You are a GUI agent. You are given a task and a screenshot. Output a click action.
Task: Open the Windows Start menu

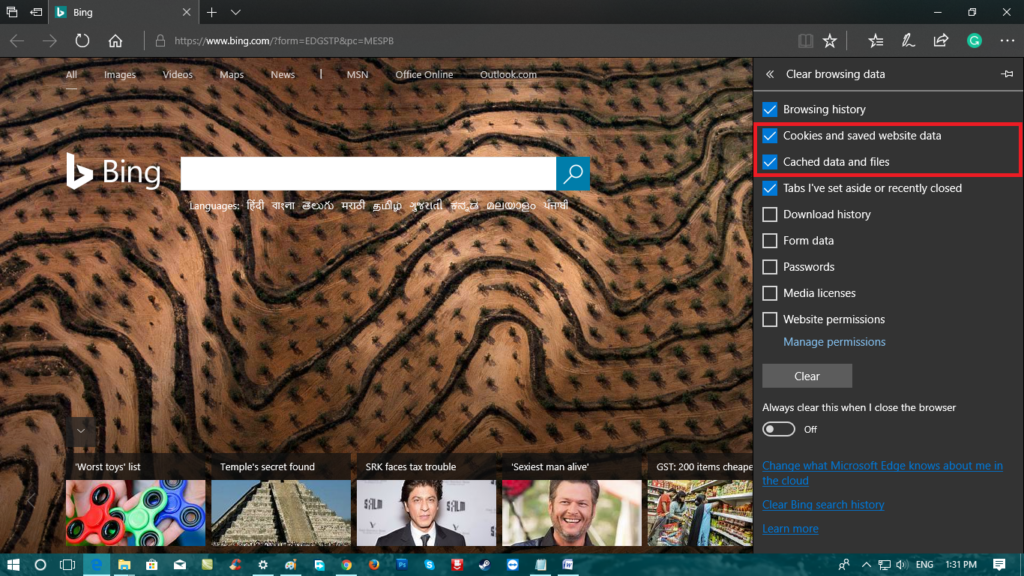tap(13, 564)
